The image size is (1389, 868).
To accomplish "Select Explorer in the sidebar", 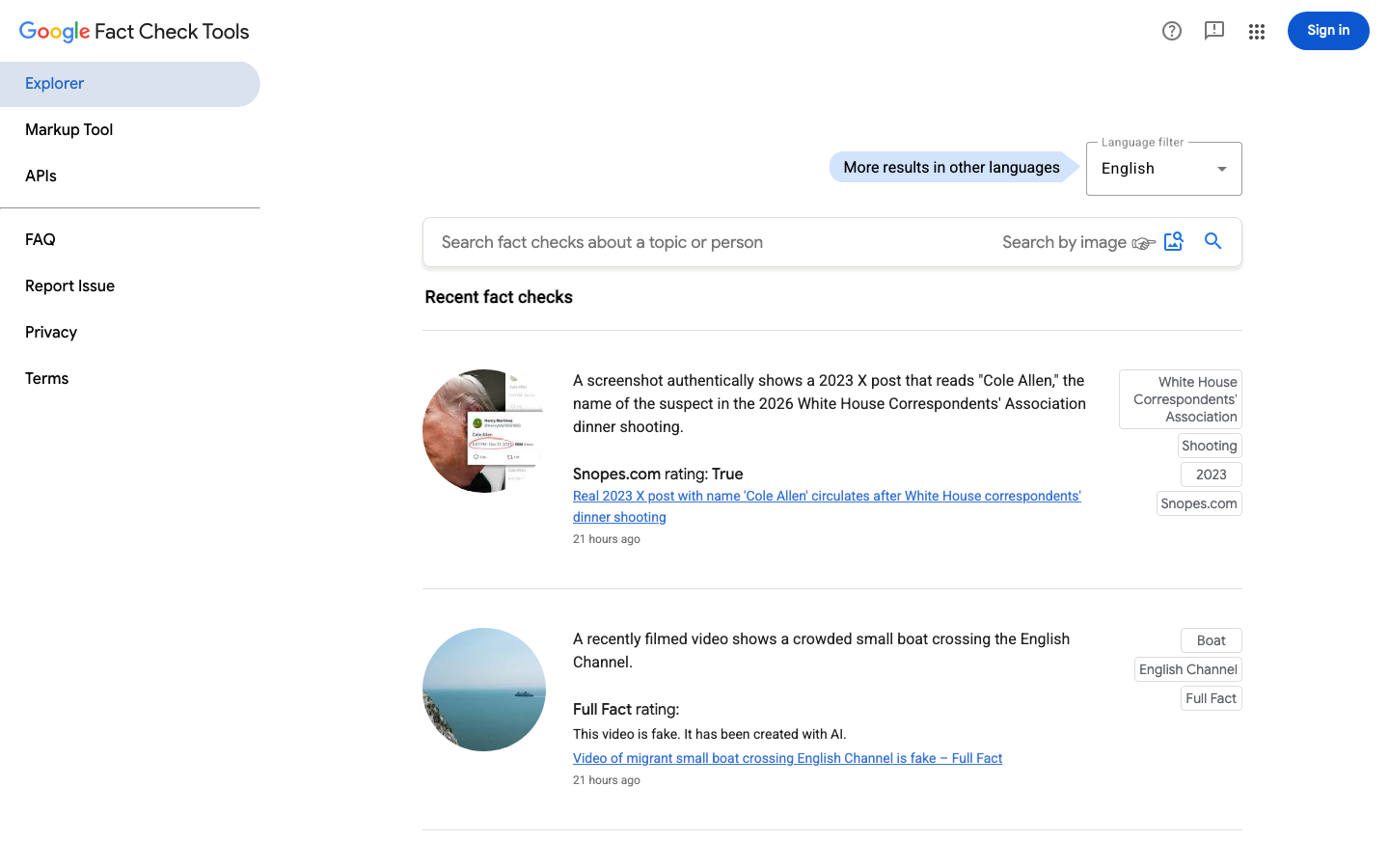I will [x=130, y=84].
